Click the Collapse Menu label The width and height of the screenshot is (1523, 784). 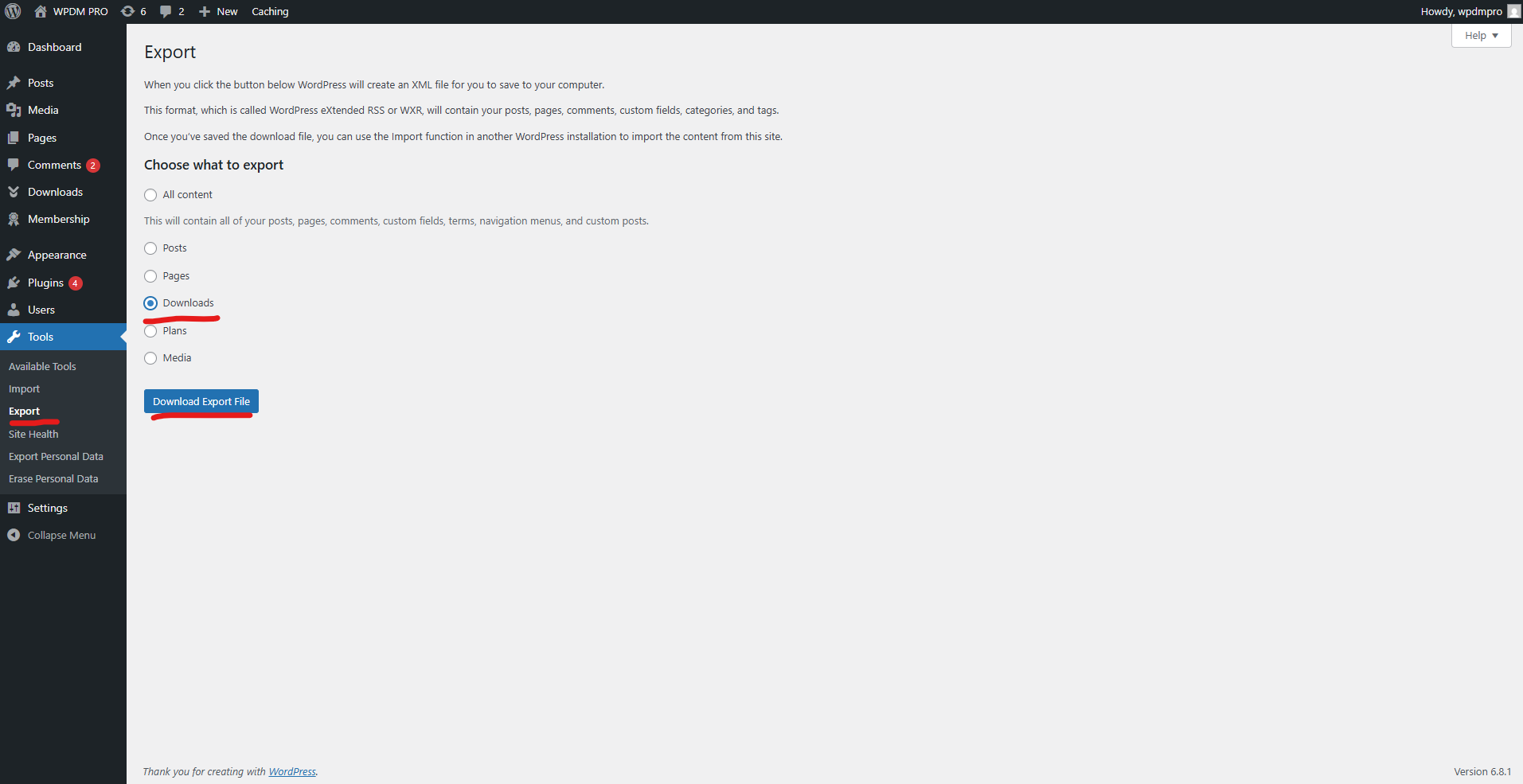coord(61,535)
